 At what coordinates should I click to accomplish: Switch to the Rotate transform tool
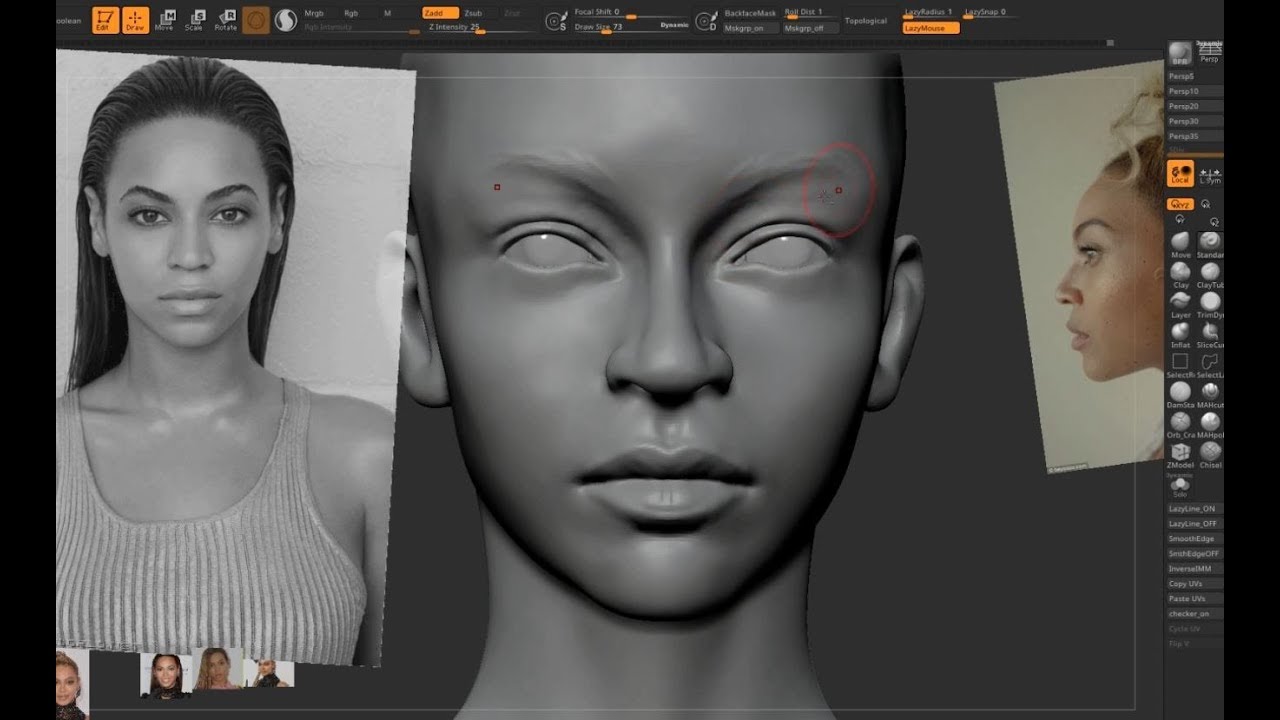pyautogui.click(x=225, y=20)
